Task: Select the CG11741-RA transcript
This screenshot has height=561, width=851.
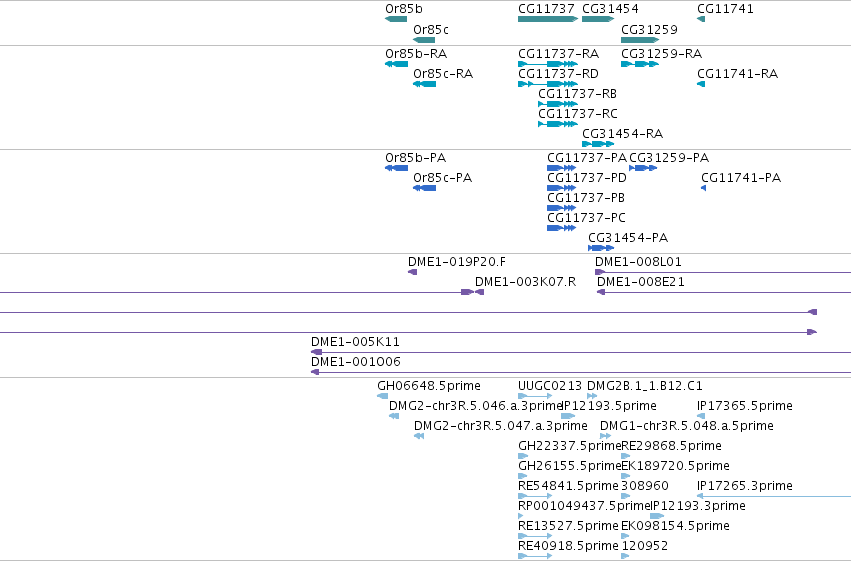Action: [x=701, y=84]
